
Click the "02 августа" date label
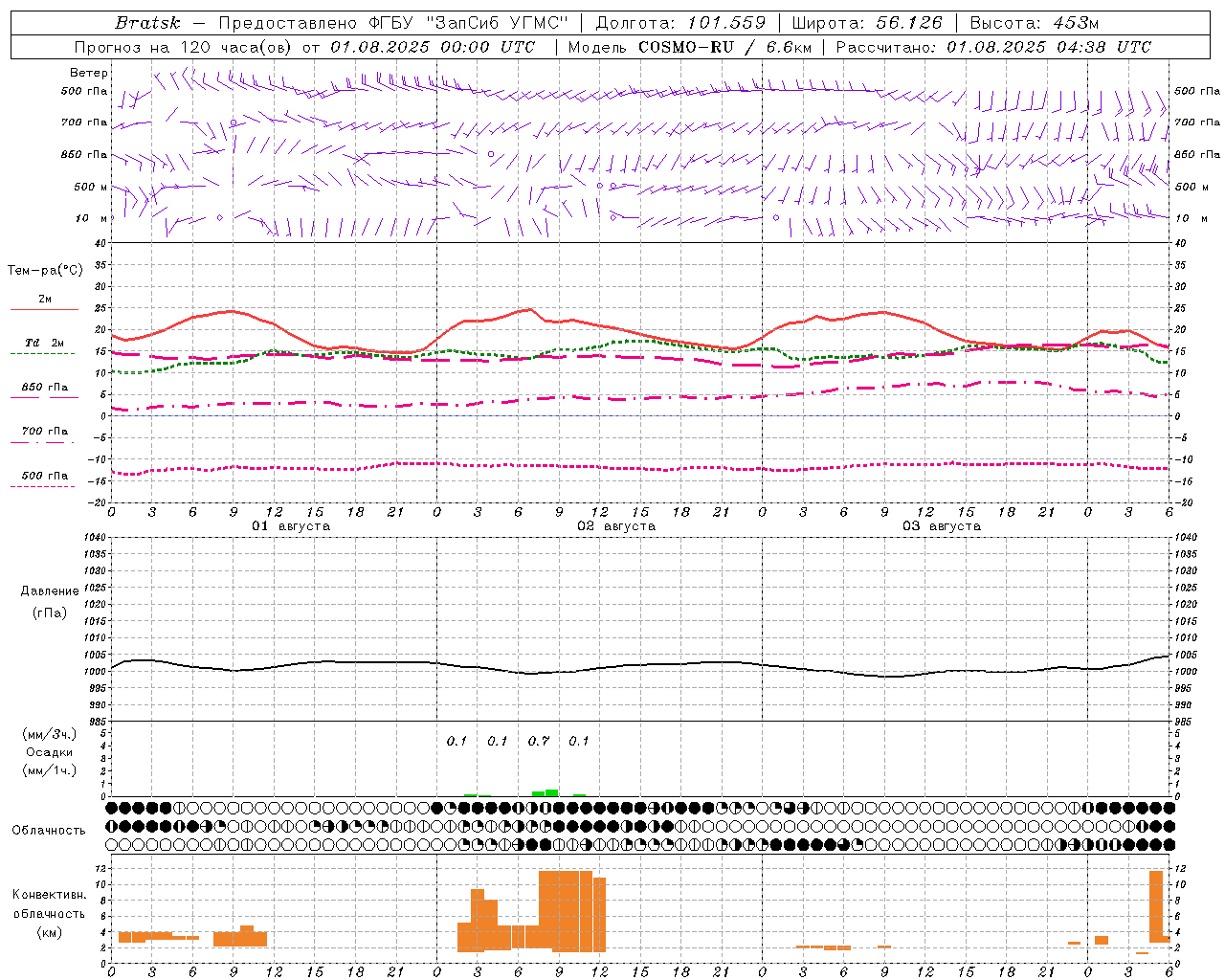coord(616,526)
